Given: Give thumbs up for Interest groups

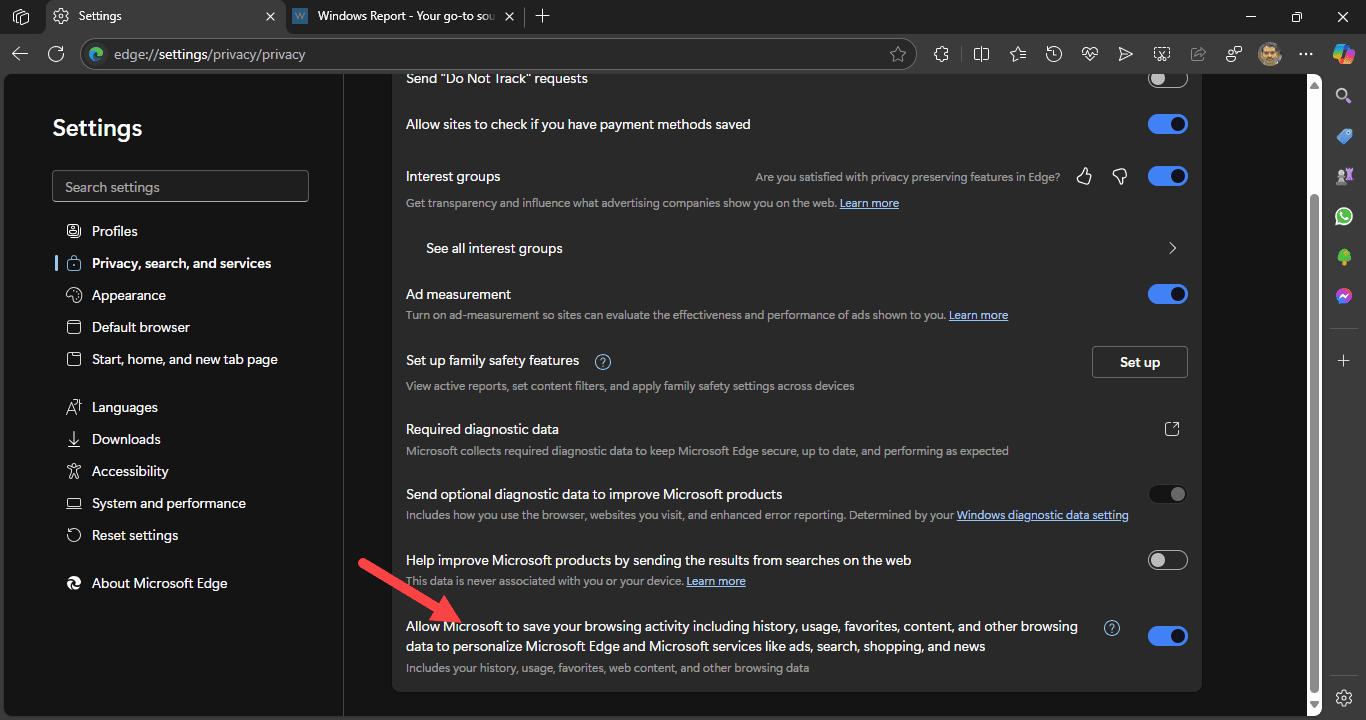Looking at the screenshot, I should point(1084,177).
